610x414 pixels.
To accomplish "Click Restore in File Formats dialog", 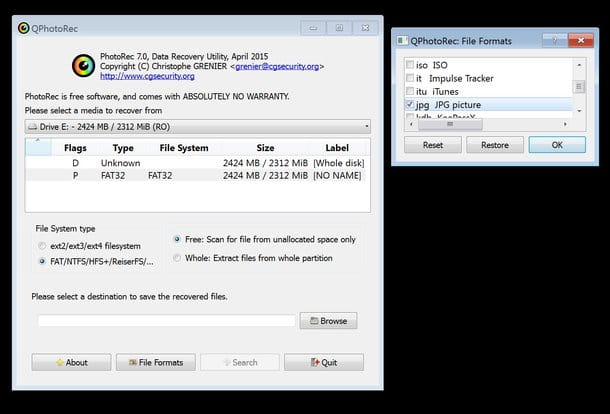I will click(x=495, y=145).
